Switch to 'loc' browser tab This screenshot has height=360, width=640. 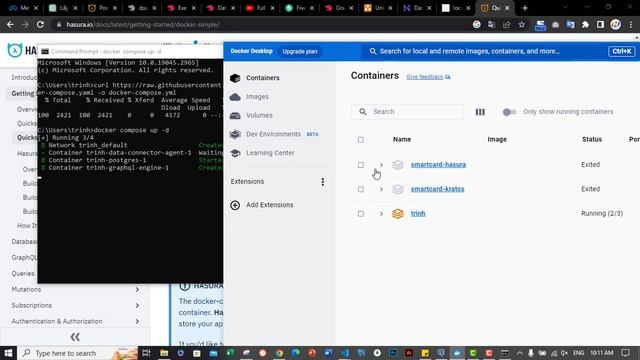[455, 8]
